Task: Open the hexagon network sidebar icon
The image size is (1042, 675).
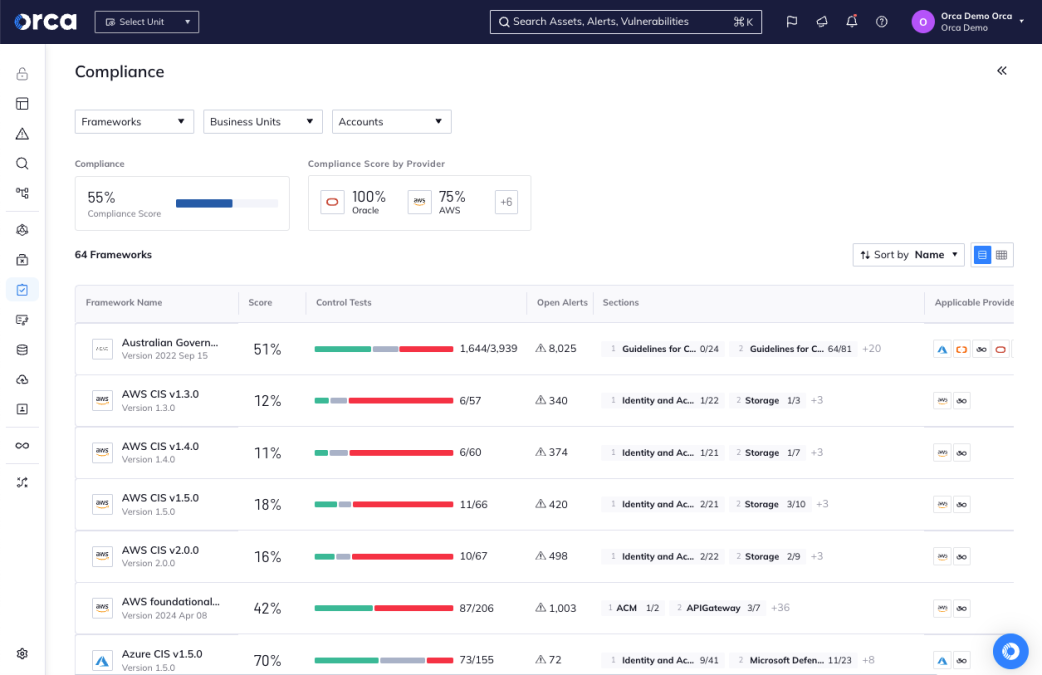Action: tap(22, 230)
